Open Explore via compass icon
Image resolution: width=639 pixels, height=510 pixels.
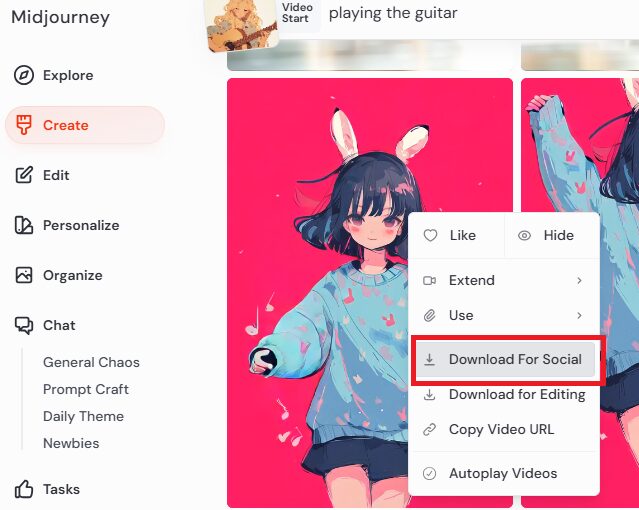point(24,75)
